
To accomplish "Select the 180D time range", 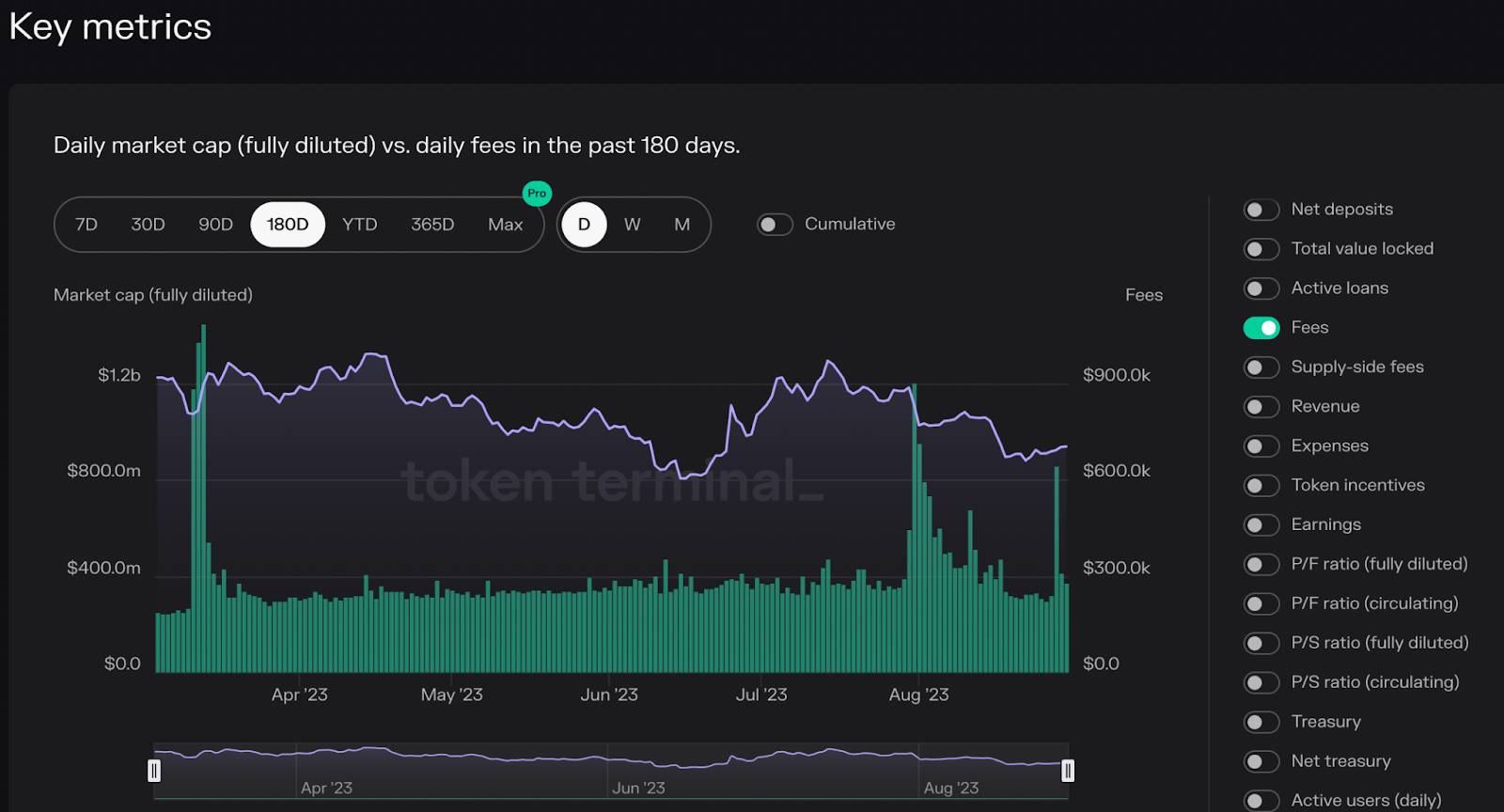I will point(288,225).
